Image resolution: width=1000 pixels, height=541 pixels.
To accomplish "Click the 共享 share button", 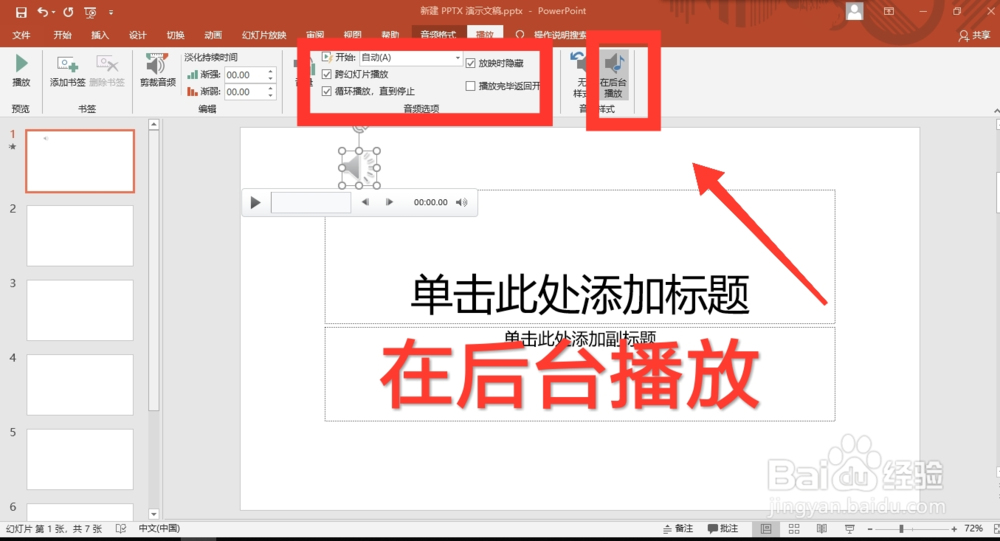I will (x=974, y=36).
